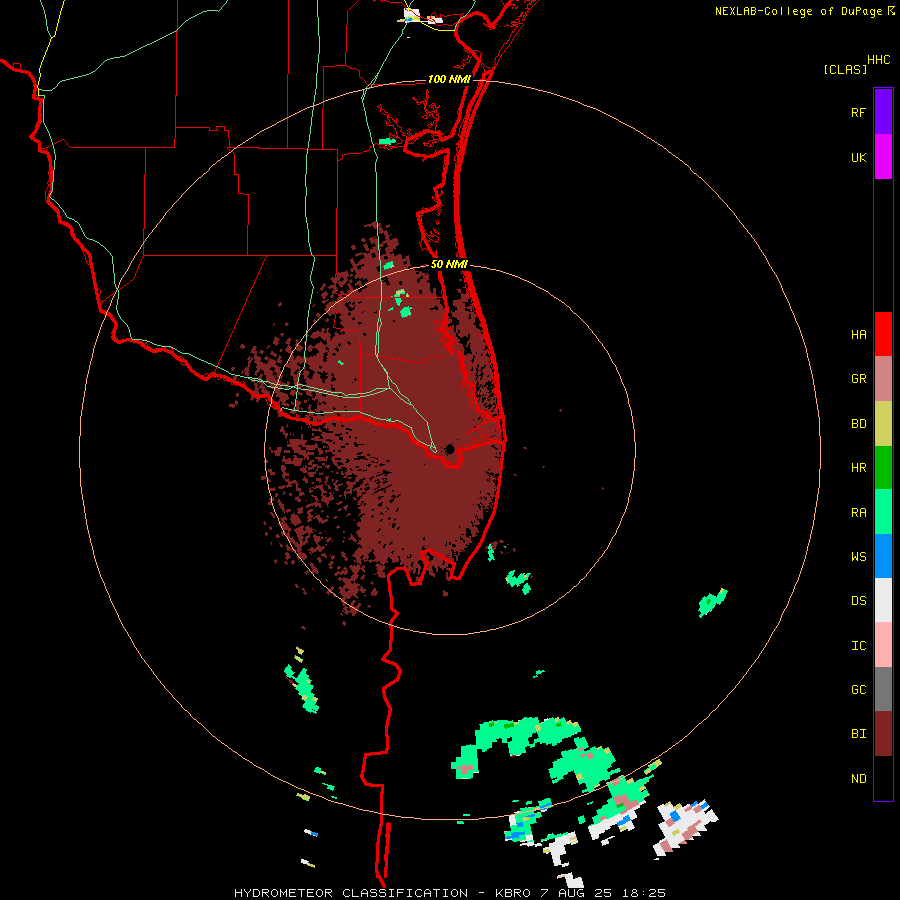Click the dark red BI legend swatch
Viewport: 900px width, 900px height.
pyautogui.click(x=883, y=734)
